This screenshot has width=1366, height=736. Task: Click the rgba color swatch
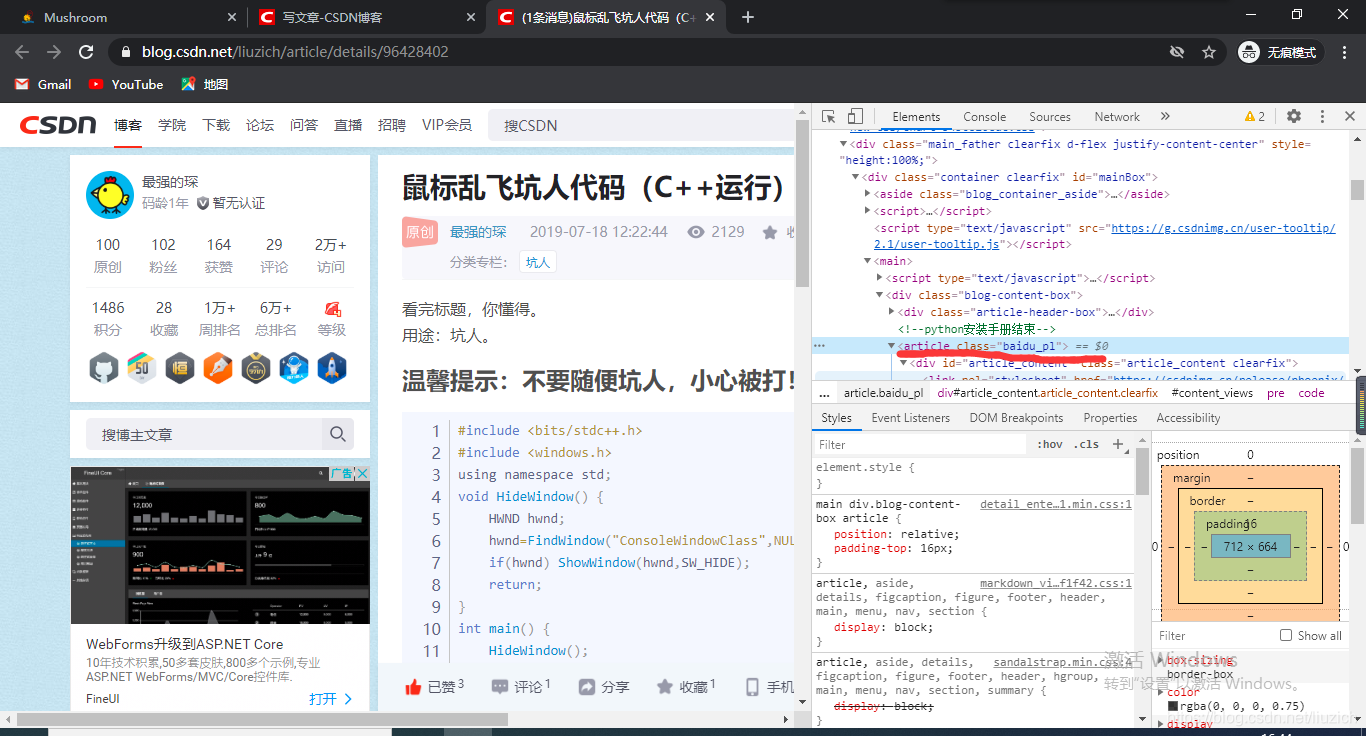pyautogui.click(x=1173, y=706)
